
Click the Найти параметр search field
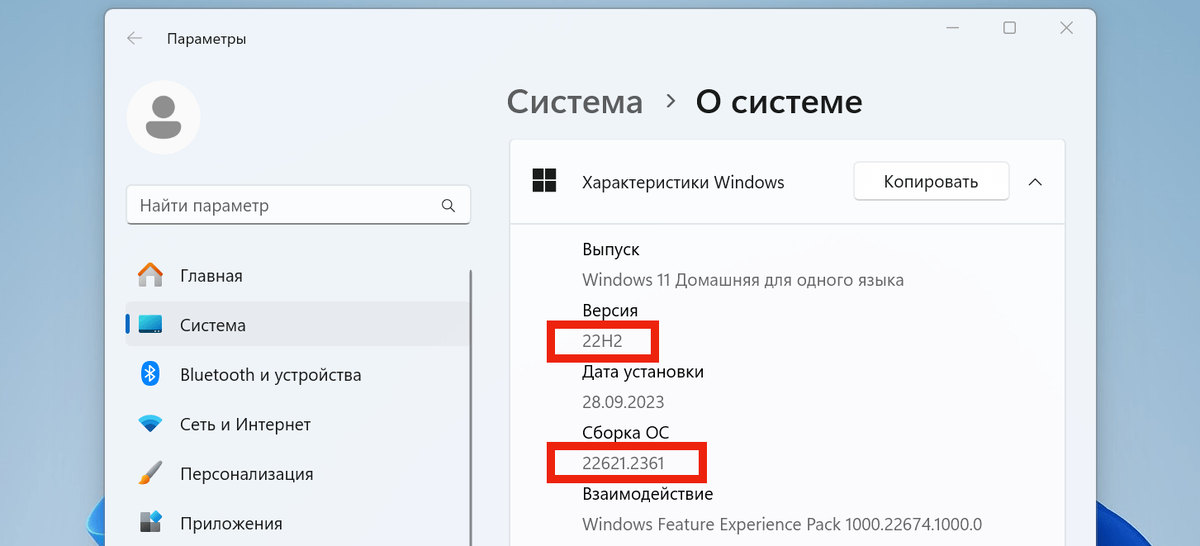tap(298, 205)
